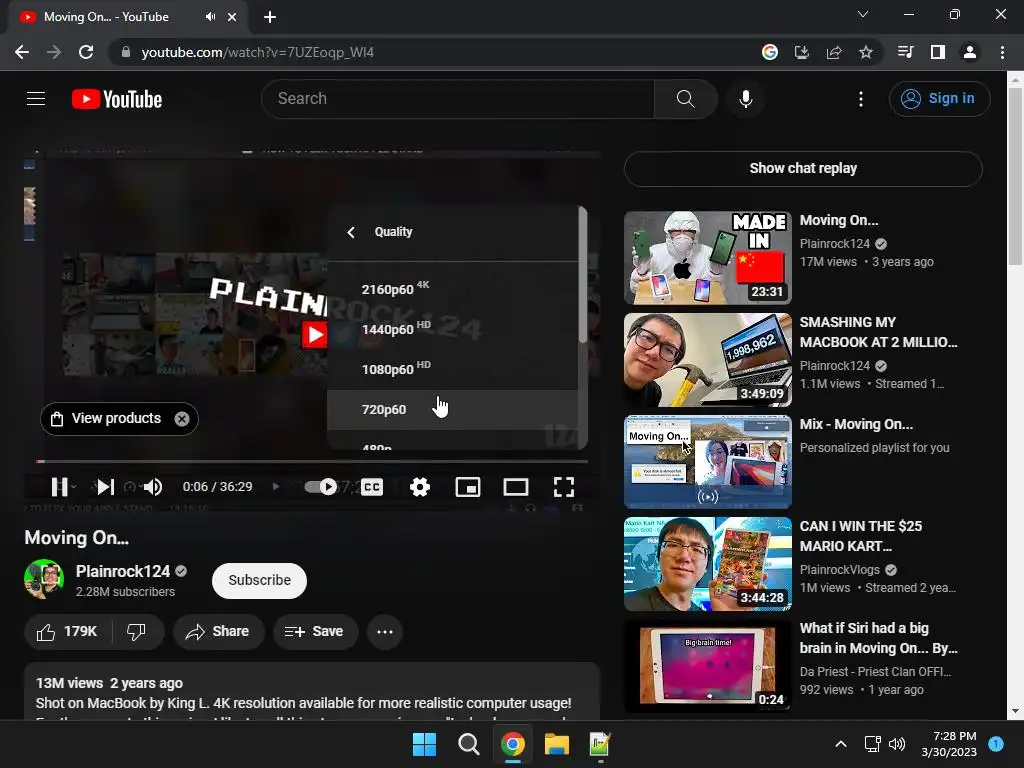Click the Quality menu scrollbar
This screenshot has width=1024, height=768.
[x=583, y=275]
